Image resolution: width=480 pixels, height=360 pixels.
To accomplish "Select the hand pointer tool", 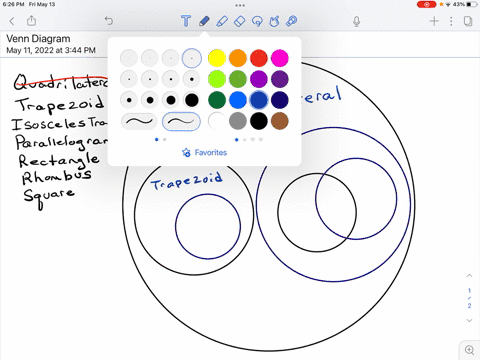I will click(x=274, y=21).
